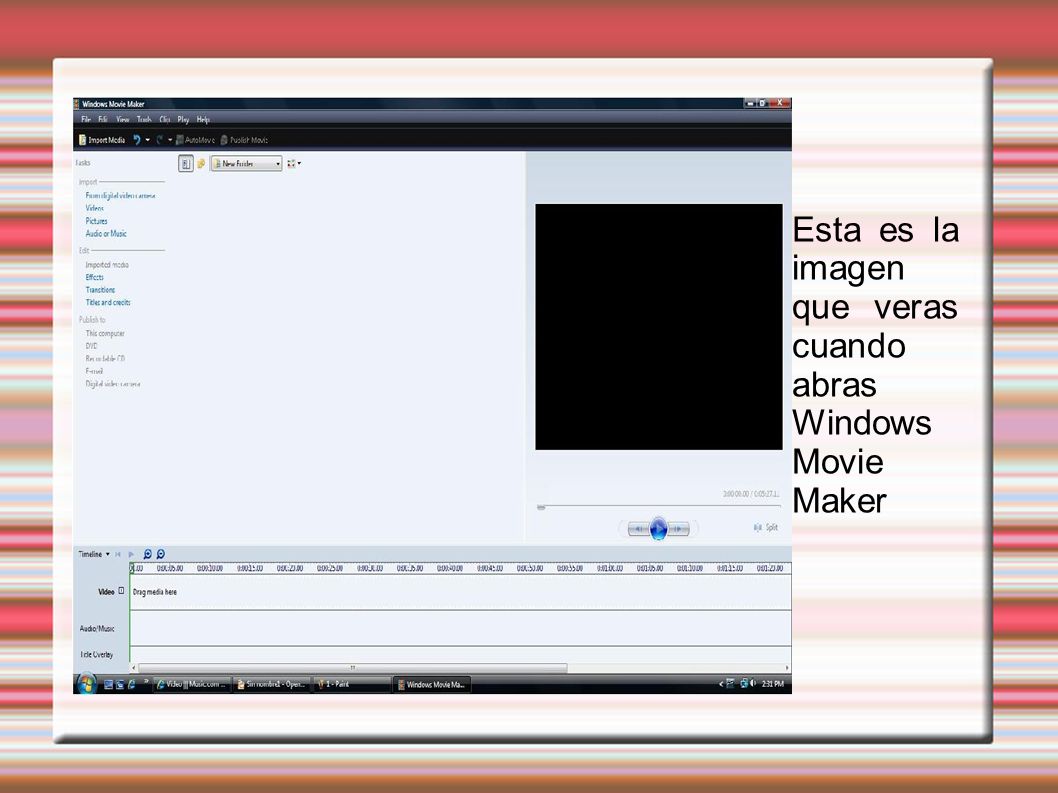Click the yellow collections folder icon
The height and width of the screenshot is (793, 1058).
[x=201, y=163]
